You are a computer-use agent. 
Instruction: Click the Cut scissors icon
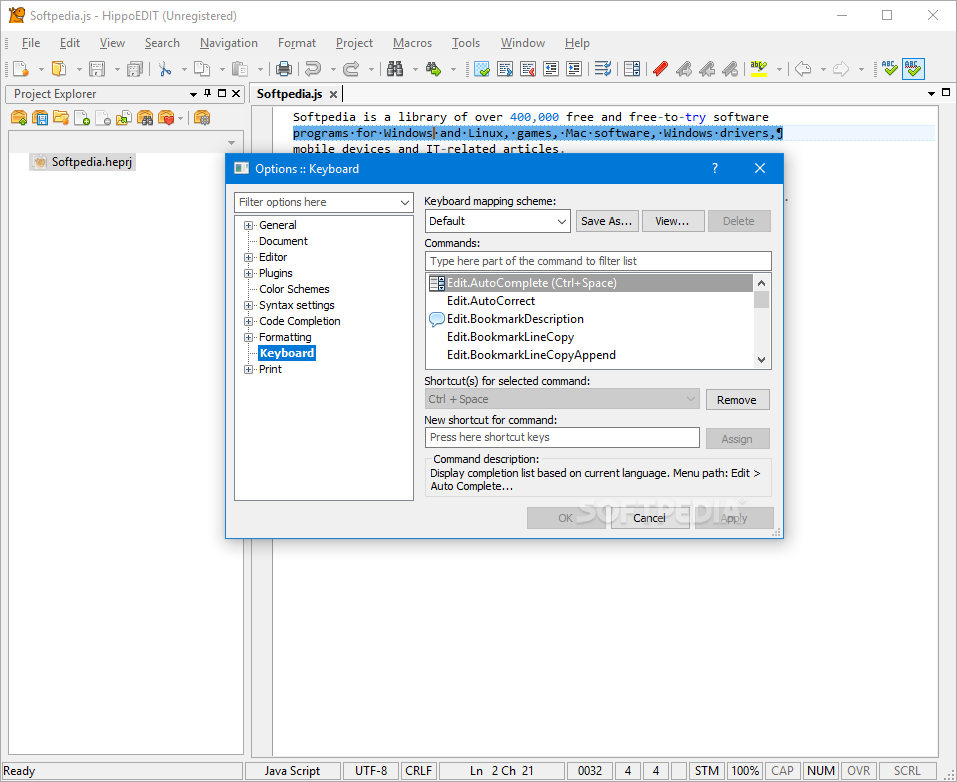pos(165,69)
